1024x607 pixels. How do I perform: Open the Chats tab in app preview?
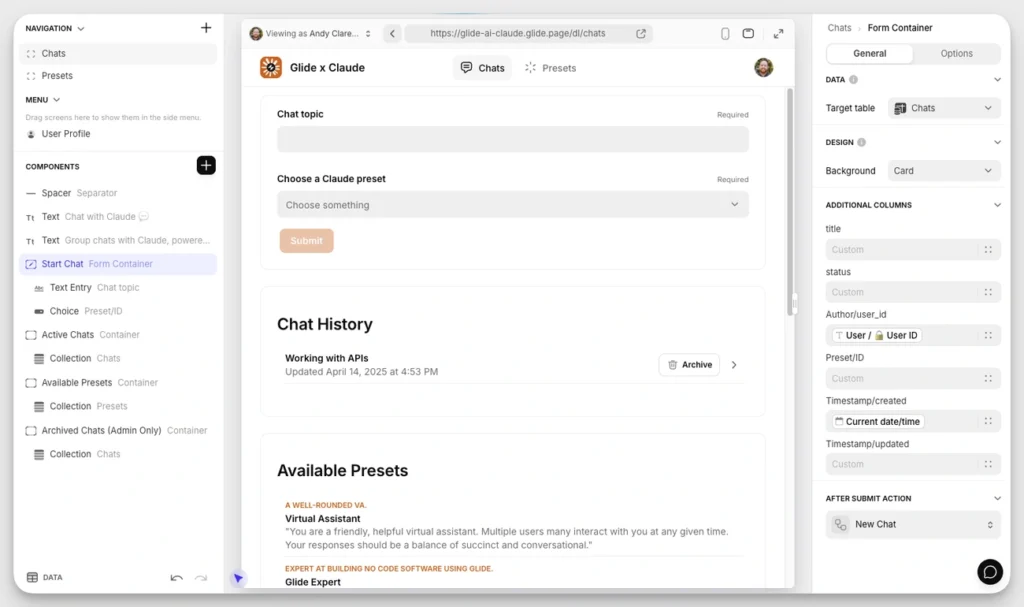483,68
